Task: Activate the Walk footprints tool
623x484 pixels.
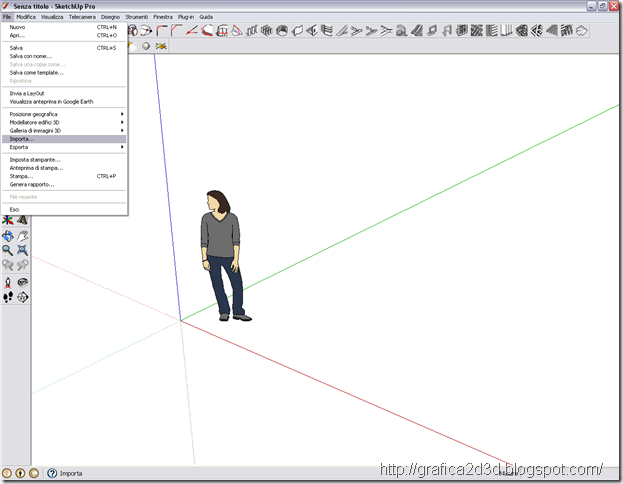Action: [8, 297]
